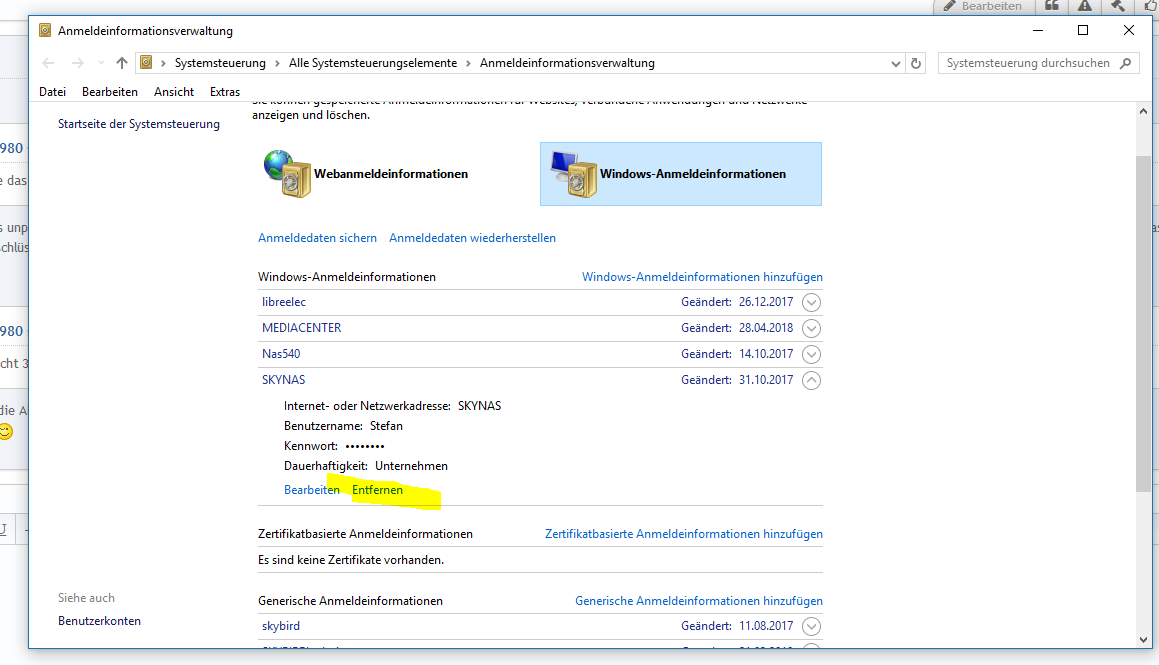Expand the skybird credential chevron
This screenshot has height=665, width=1159.
pos(812,627)
